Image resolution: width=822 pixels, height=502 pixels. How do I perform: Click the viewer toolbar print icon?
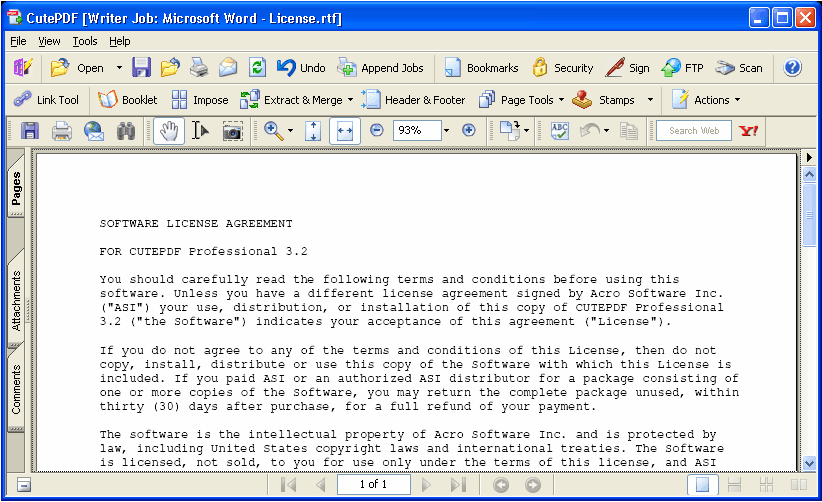pos(62,130)
